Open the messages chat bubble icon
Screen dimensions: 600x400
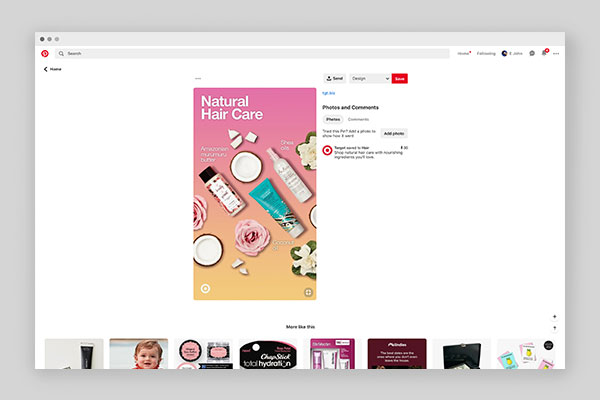click(532, 54)
